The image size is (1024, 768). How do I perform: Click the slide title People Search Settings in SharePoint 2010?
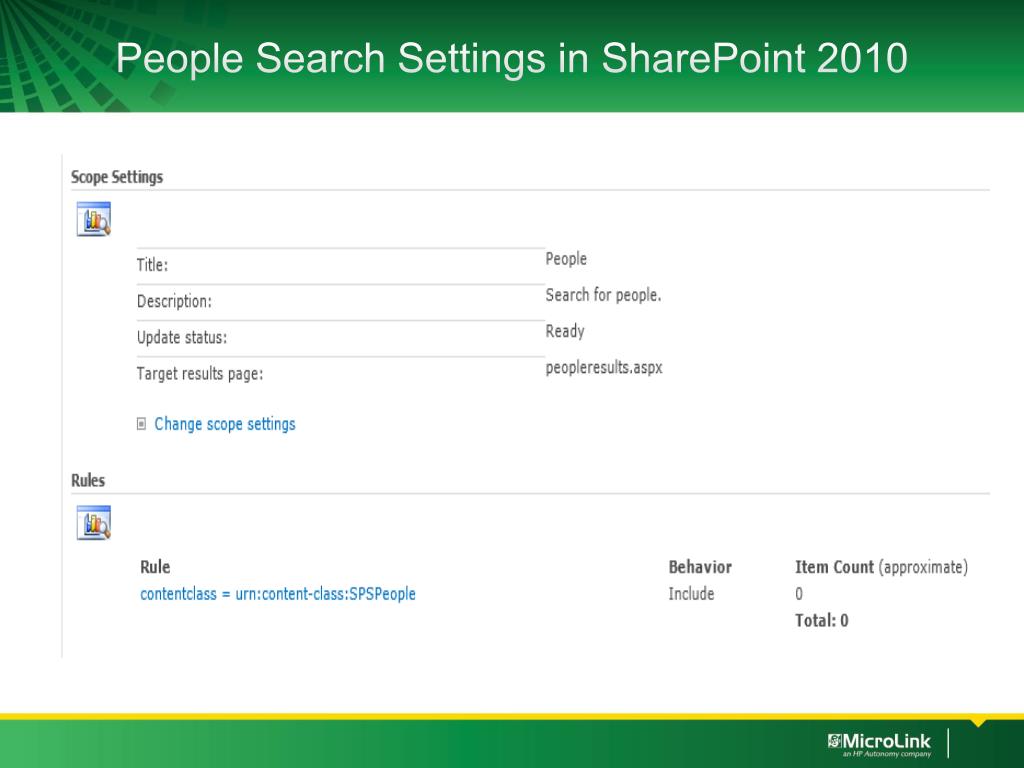click(511, 57)
